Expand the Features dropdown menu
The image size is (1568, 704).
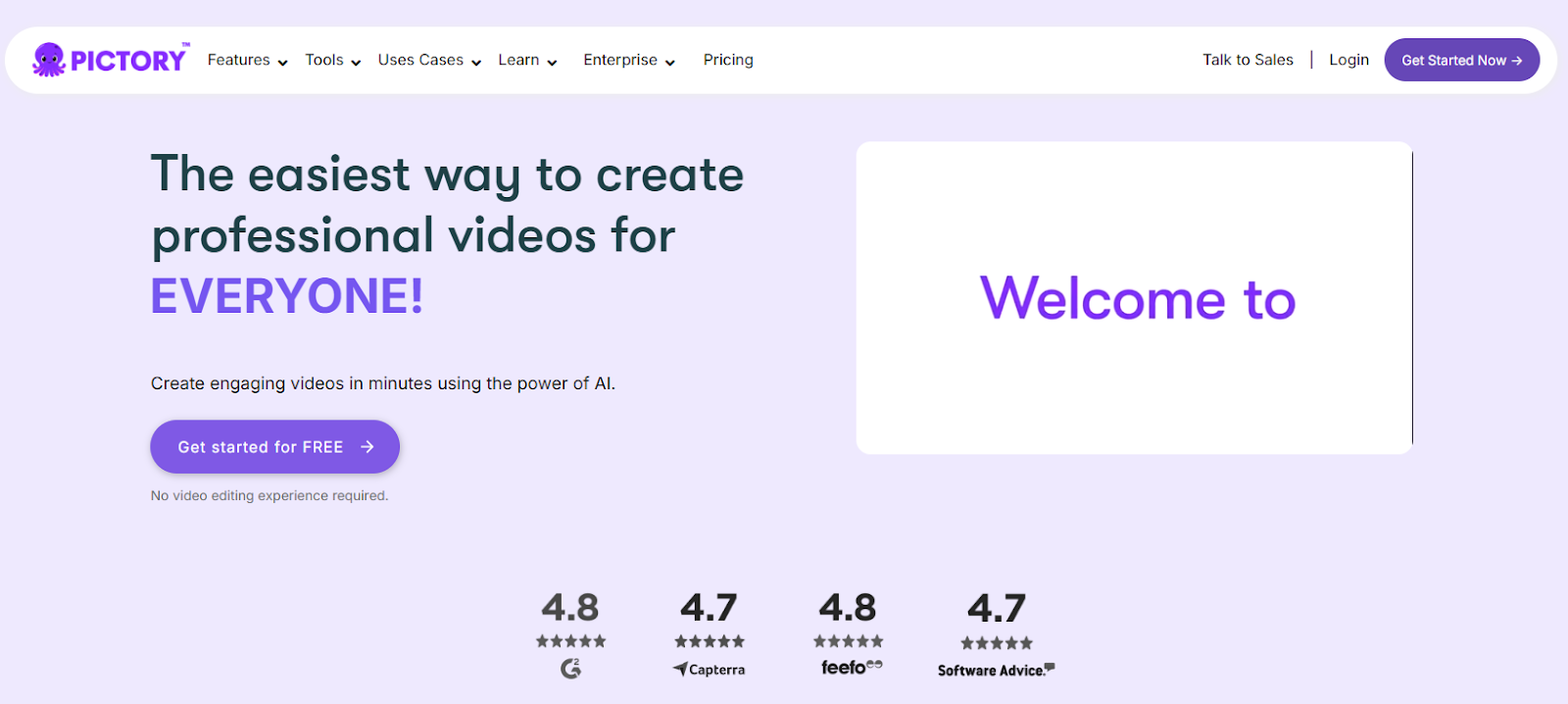[x=247, y=60]
